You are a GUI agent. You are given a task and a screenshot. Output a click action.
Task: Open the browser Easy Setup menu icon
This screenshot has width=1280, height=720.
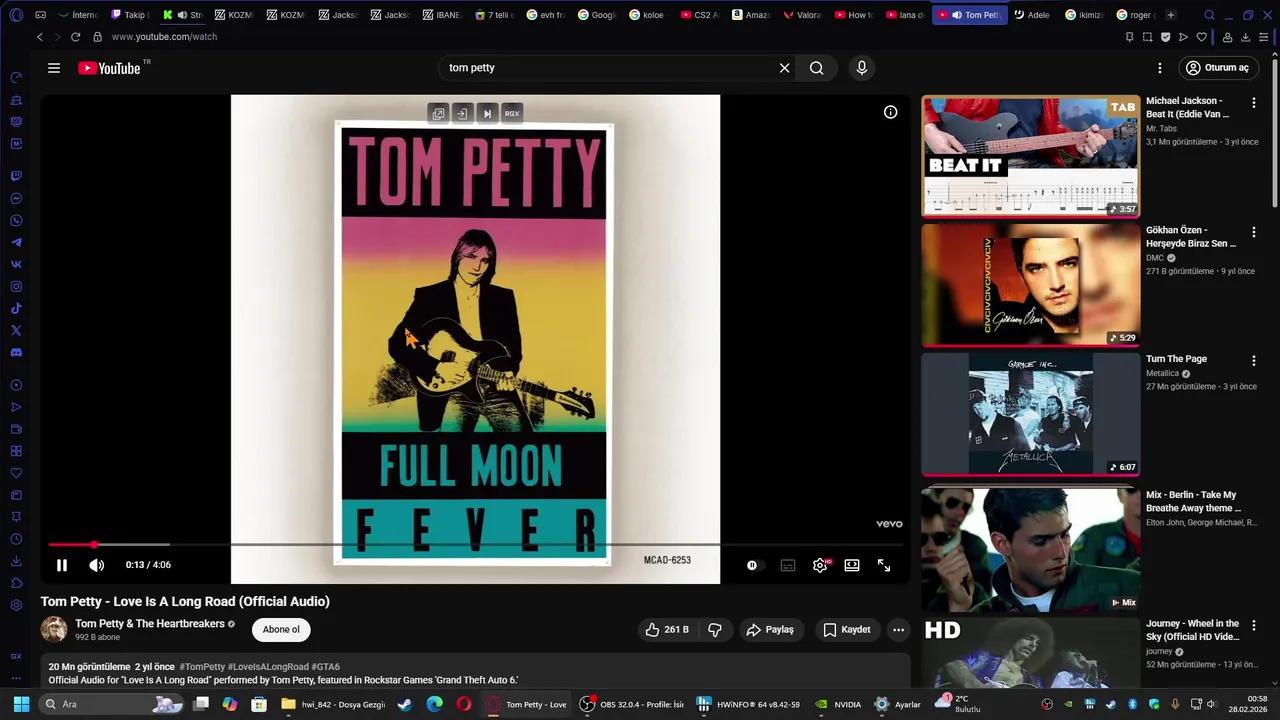(x=1264, y=37)
